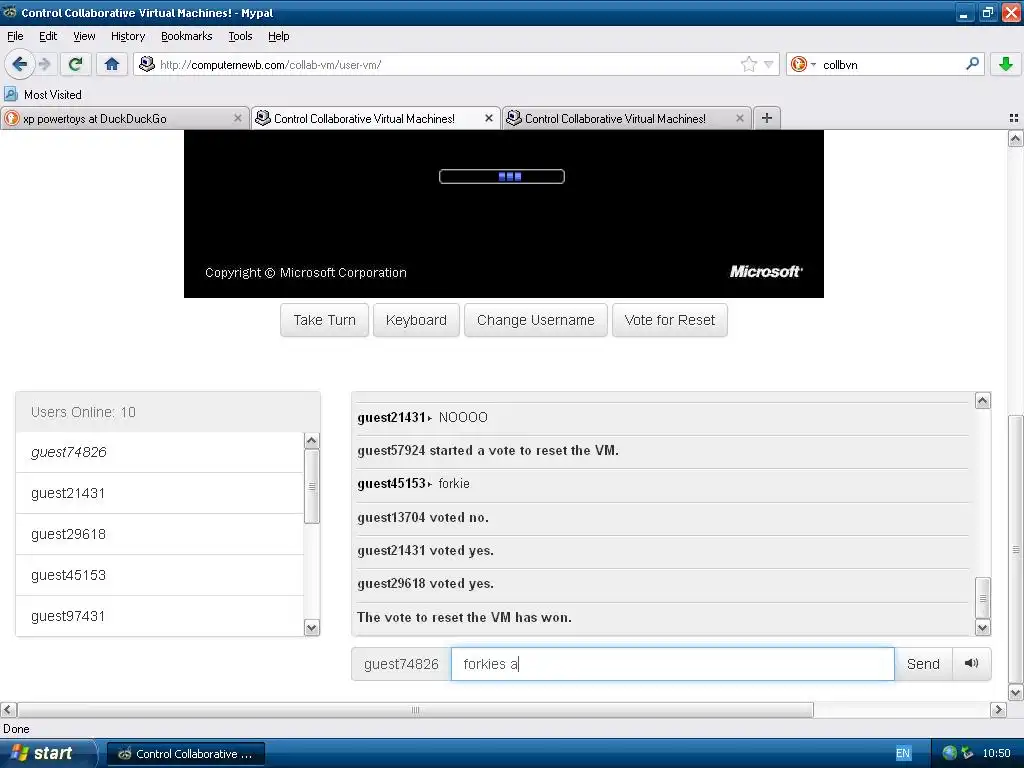Reload the page with the Refresh icon

[x=76, y=64]
